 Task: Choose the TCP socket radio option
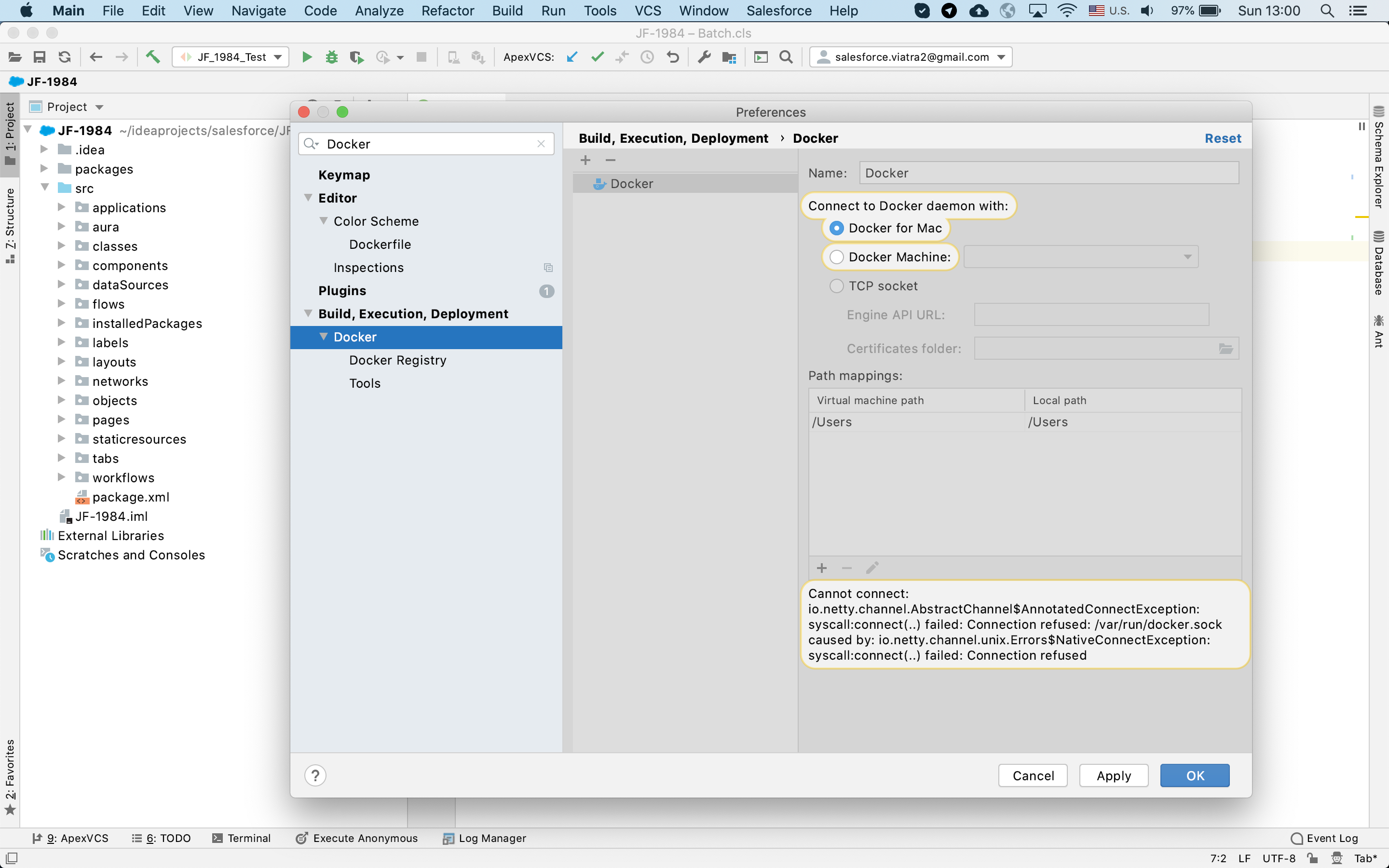[837, 286]
